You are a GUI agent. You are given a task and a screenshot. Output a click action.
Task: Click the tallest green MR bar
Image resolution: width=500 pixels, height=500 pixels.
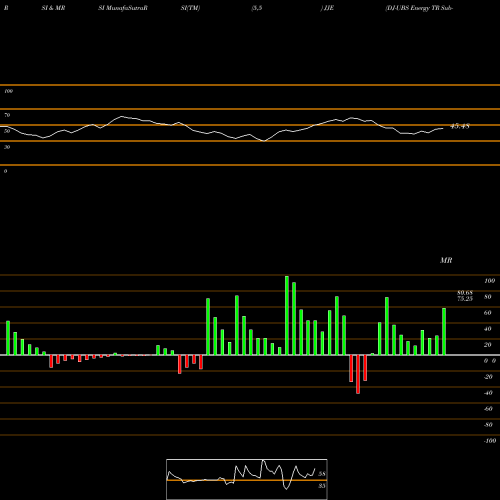point(287,315)
